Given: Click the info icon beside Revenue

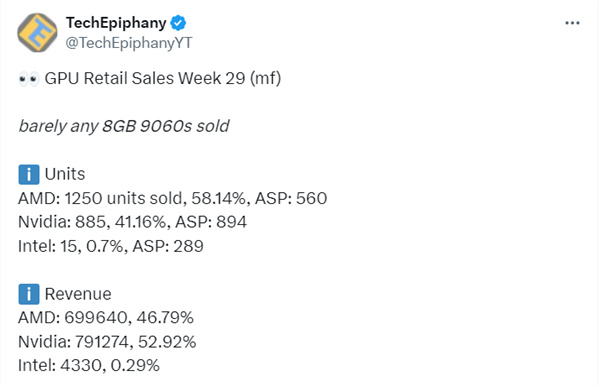Looking at the screenshot, I should coord(29,294).
